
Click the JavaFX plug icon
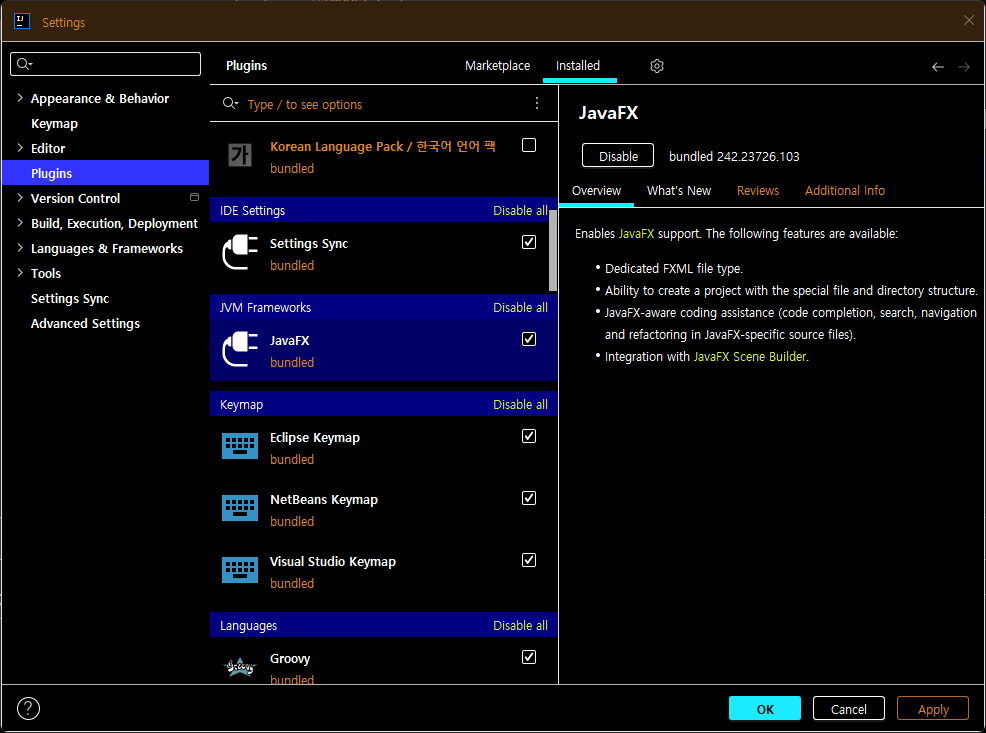(240, 349)
